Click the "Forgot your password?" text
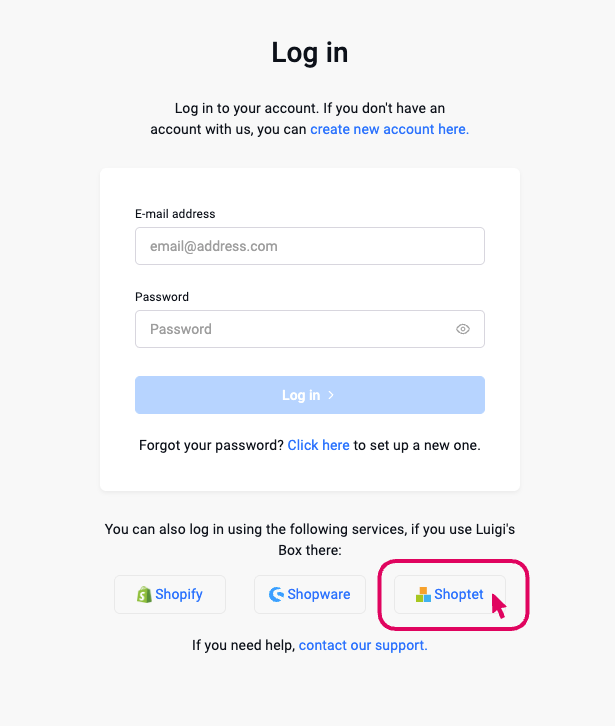 click(x=211, y=445)
